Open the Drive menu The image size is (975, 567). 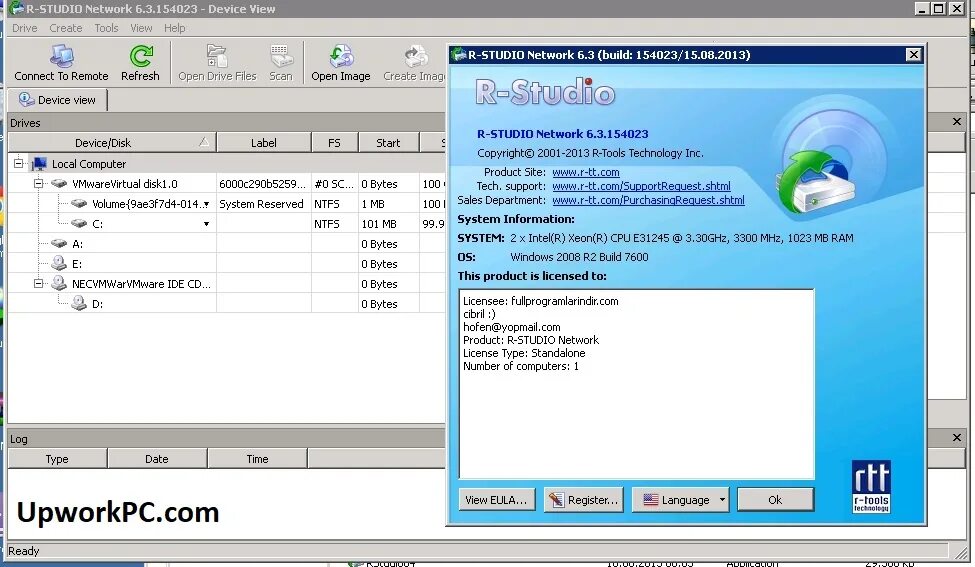point(25,28)
